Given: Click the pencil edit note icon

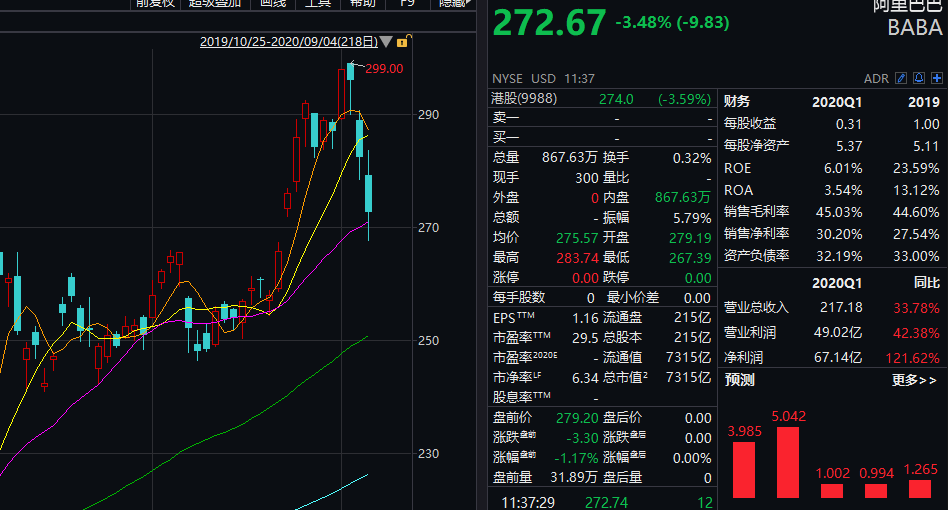Looking at the screenshot, I should tap(901, 78).
